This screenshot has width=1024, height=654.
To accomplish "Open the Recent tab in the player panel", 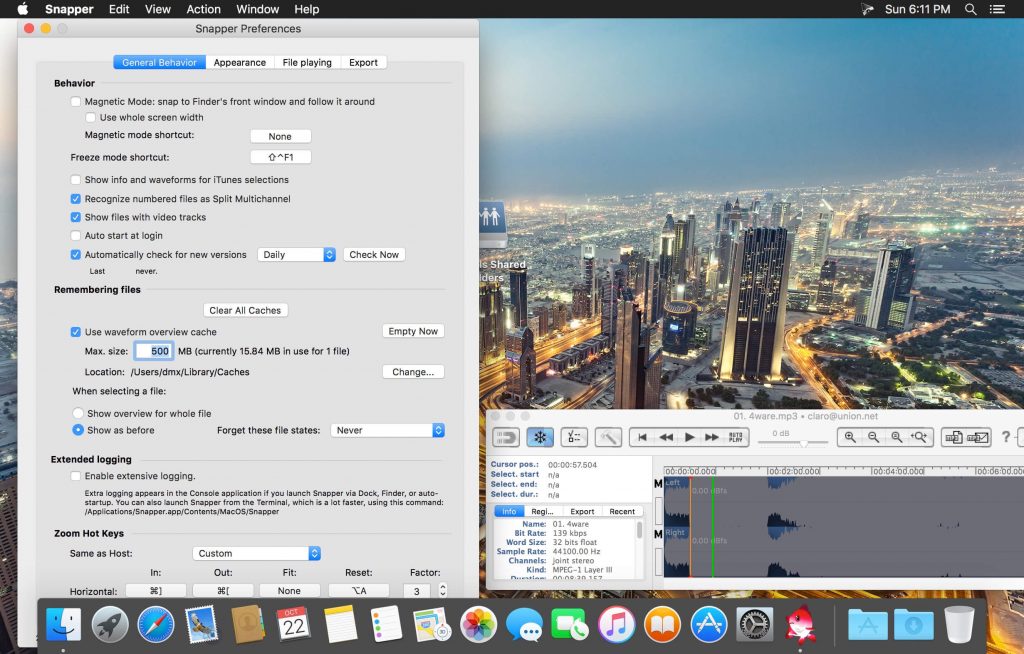I will (622, 511).
